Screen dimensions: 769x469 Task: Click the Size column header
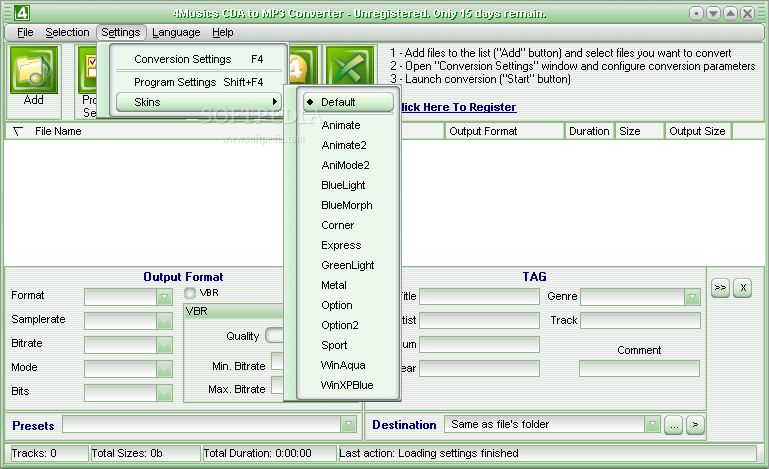click(x=640, y=131)
